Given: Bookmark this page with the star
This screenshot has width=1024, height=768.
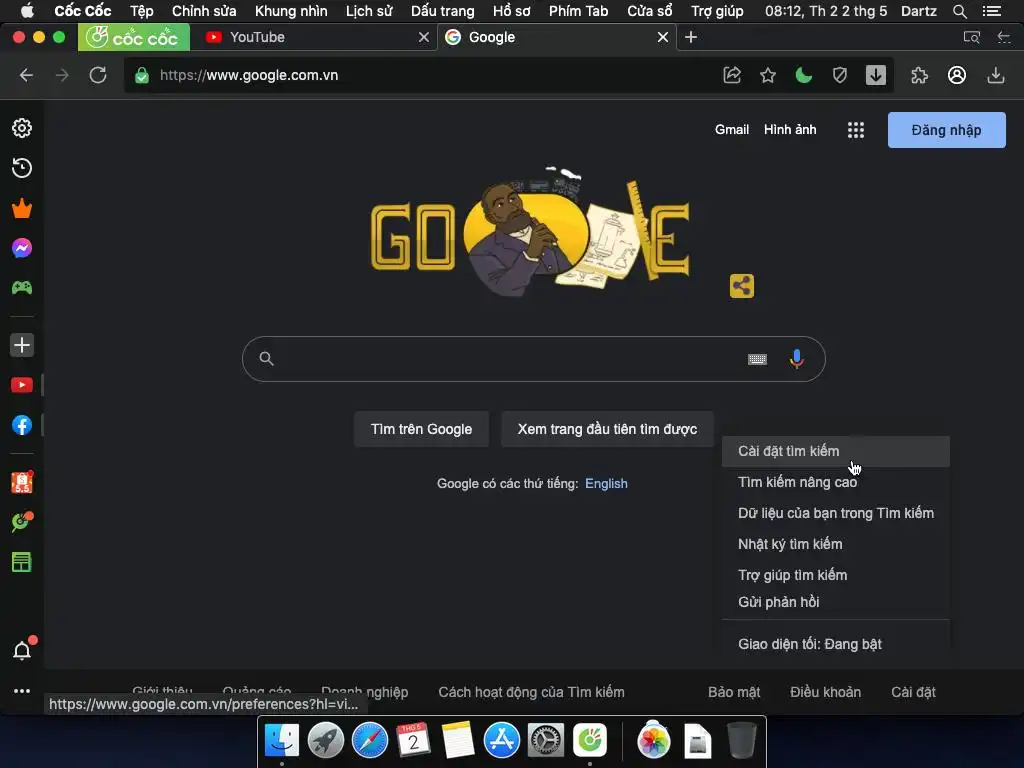Looking at the screenshot, I should [768, 75].
